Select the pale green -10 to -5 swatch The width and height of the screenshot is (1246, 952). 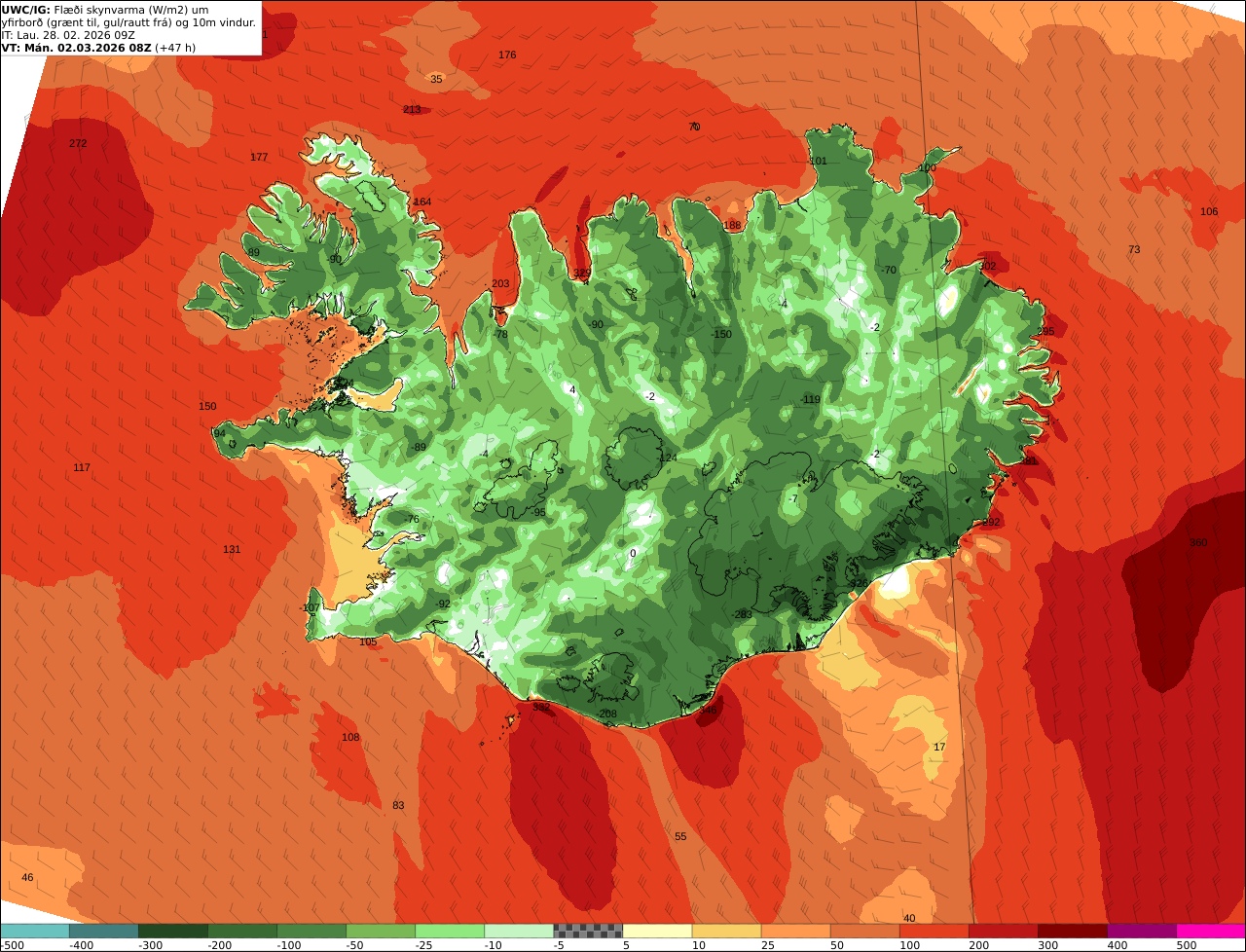(519, 931)
